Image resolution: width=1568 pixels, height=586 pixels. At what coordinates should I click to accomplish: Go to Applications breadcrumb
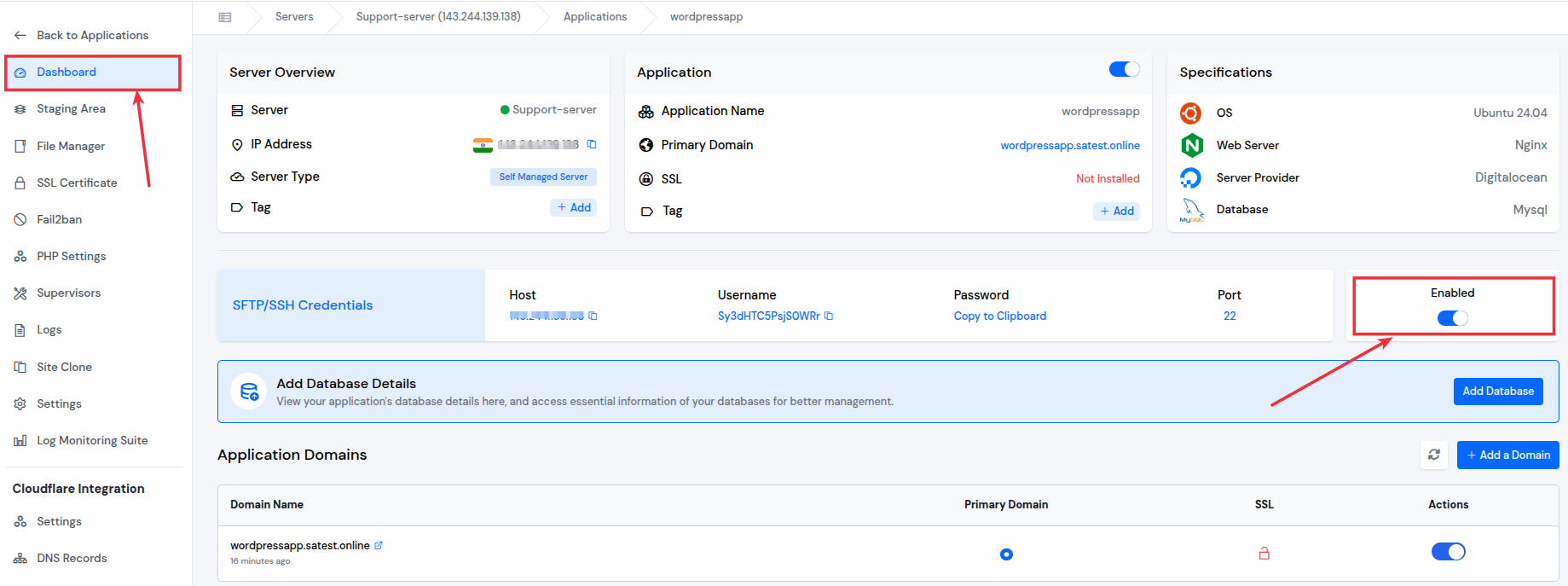coord(595,16)
